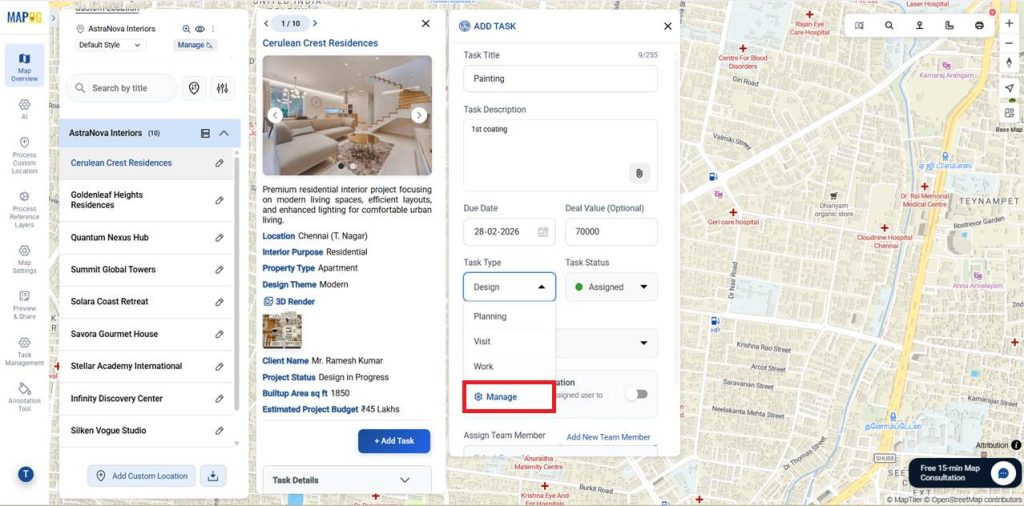1024x506 pixels.
Task: Zoom in on the map
Action: 1009,24
